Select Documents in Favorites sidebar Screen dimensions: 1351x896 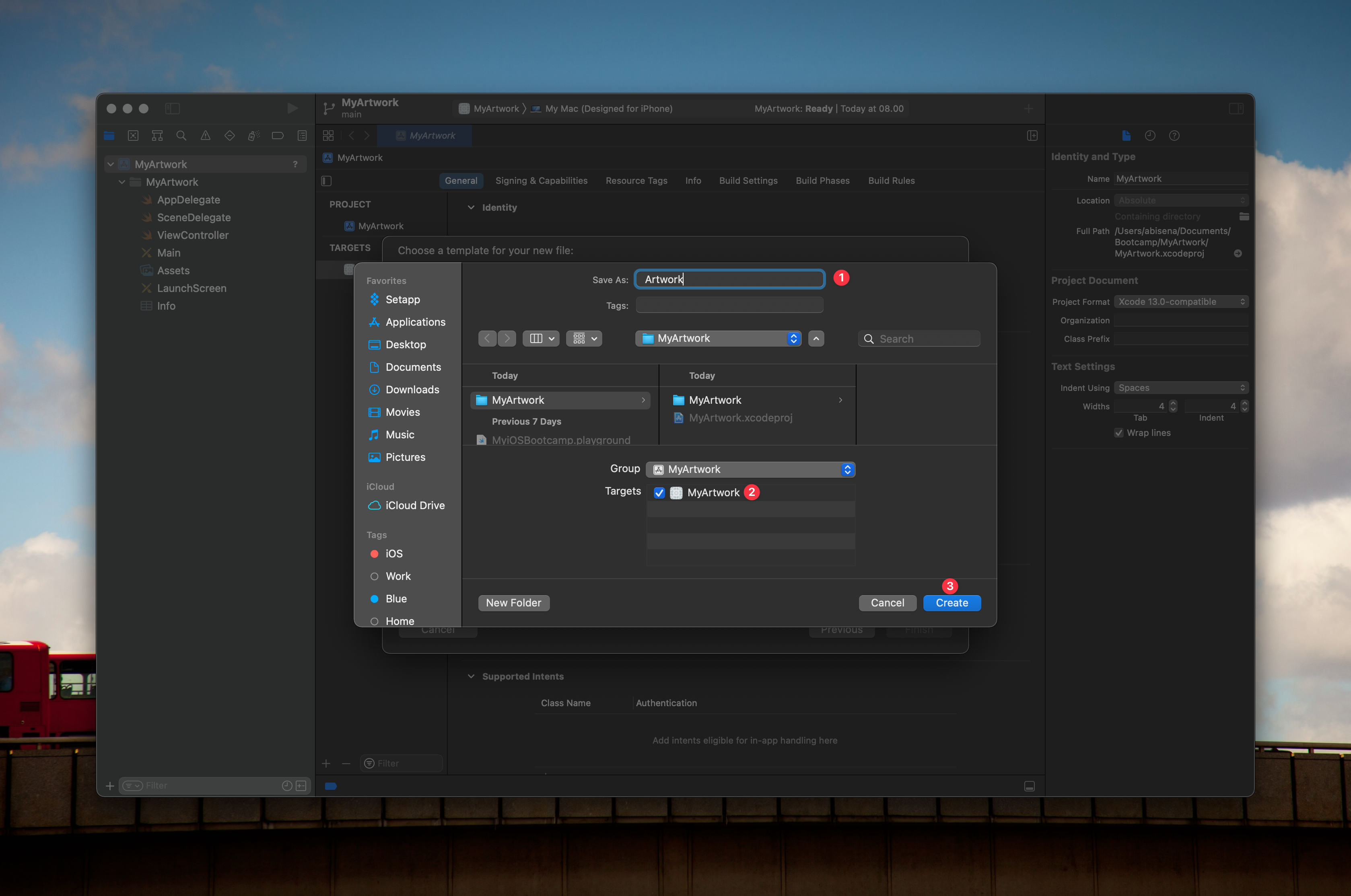[405, 367]
